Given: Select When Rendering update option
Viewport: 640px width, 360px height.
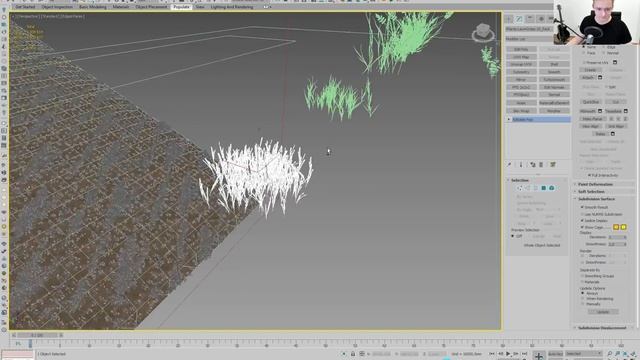Looking at the screenshot, I should (x=582, y=298).
